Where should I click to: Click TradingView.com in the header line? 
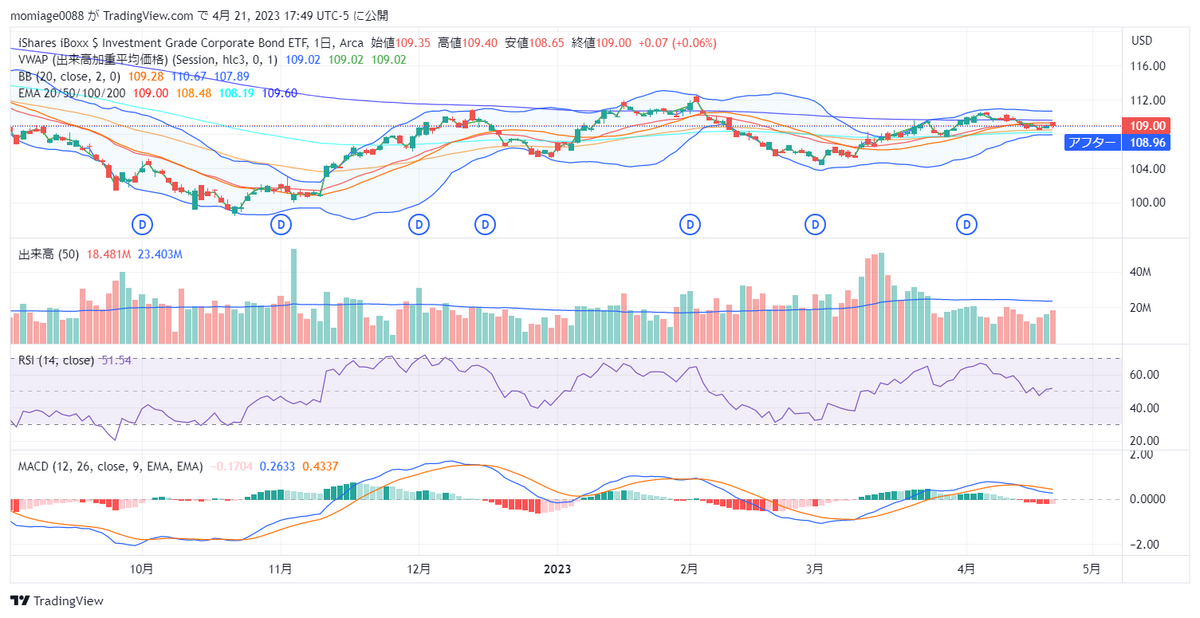pos(147,16)
